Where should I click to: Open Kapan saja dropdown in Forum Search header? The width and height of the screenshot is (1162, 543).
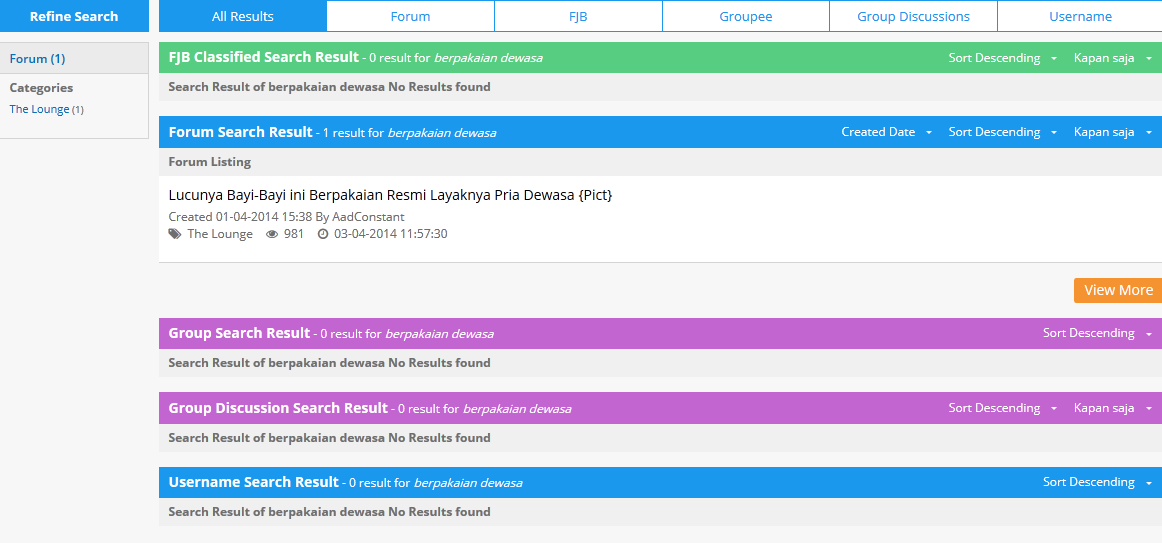coord(1112,132)
